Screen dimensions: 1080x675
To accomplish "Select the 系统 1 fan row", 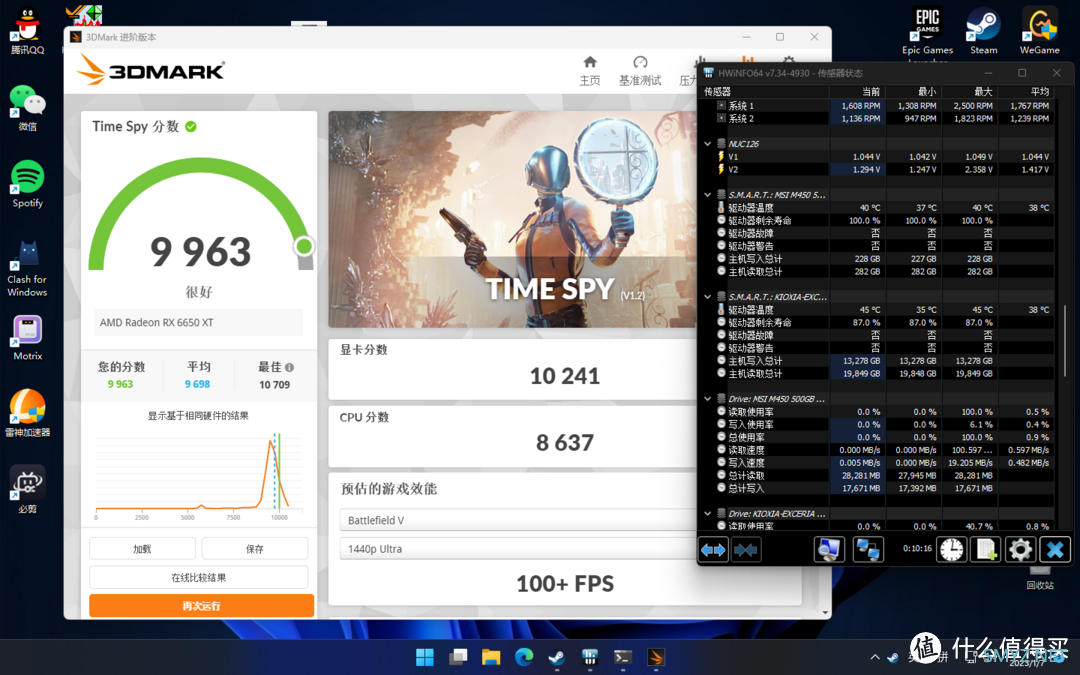I will [877, 105].
